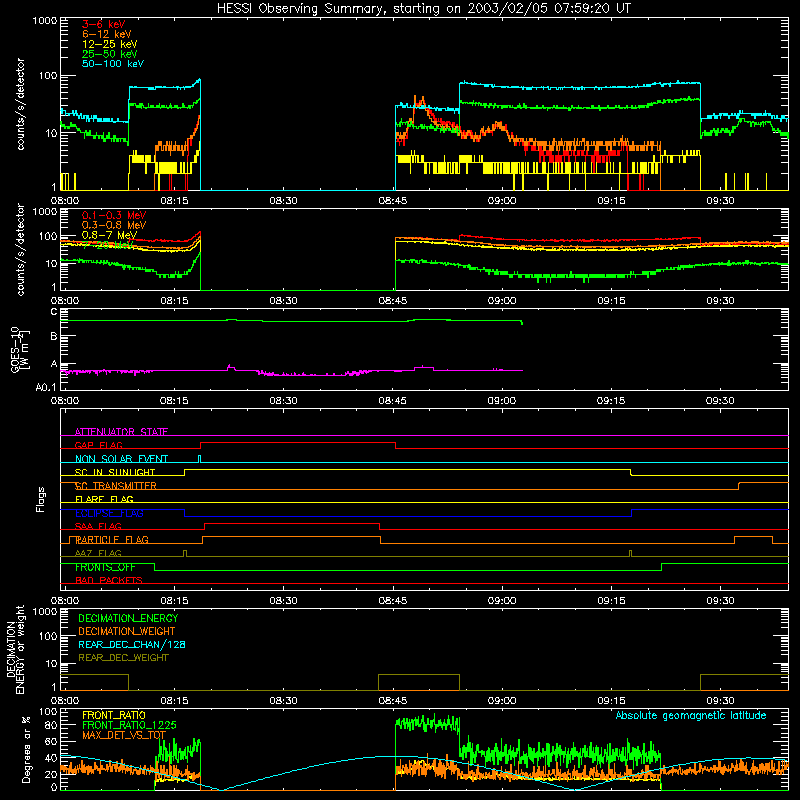
Task: Click the NON_SOLAR_EVENT cyan spike near 08:18
Action: click(199, 458)
